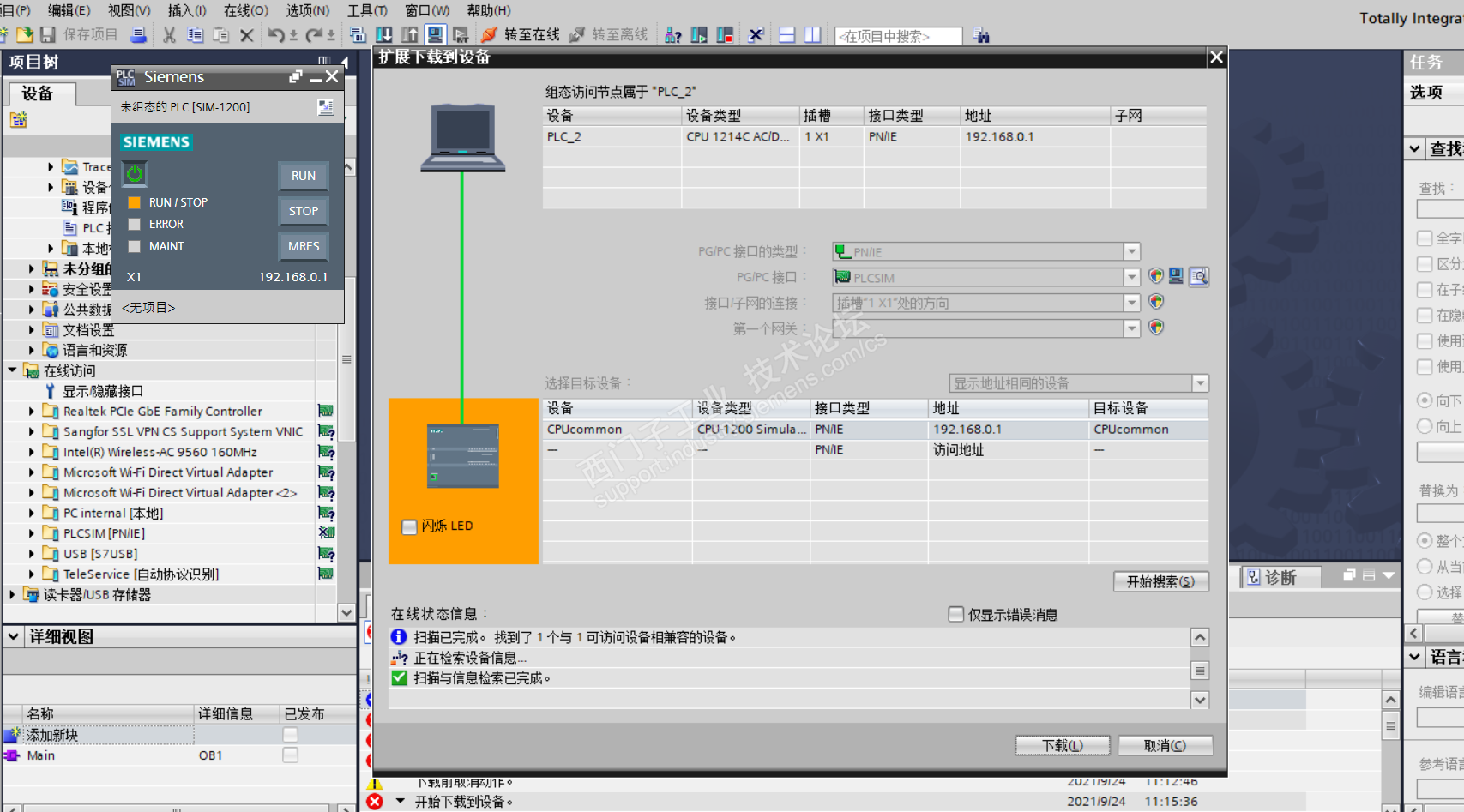Click the RUN button in PLCSIM
The width and height of the screenshot is (1464, 812).
tap(304, 176)
